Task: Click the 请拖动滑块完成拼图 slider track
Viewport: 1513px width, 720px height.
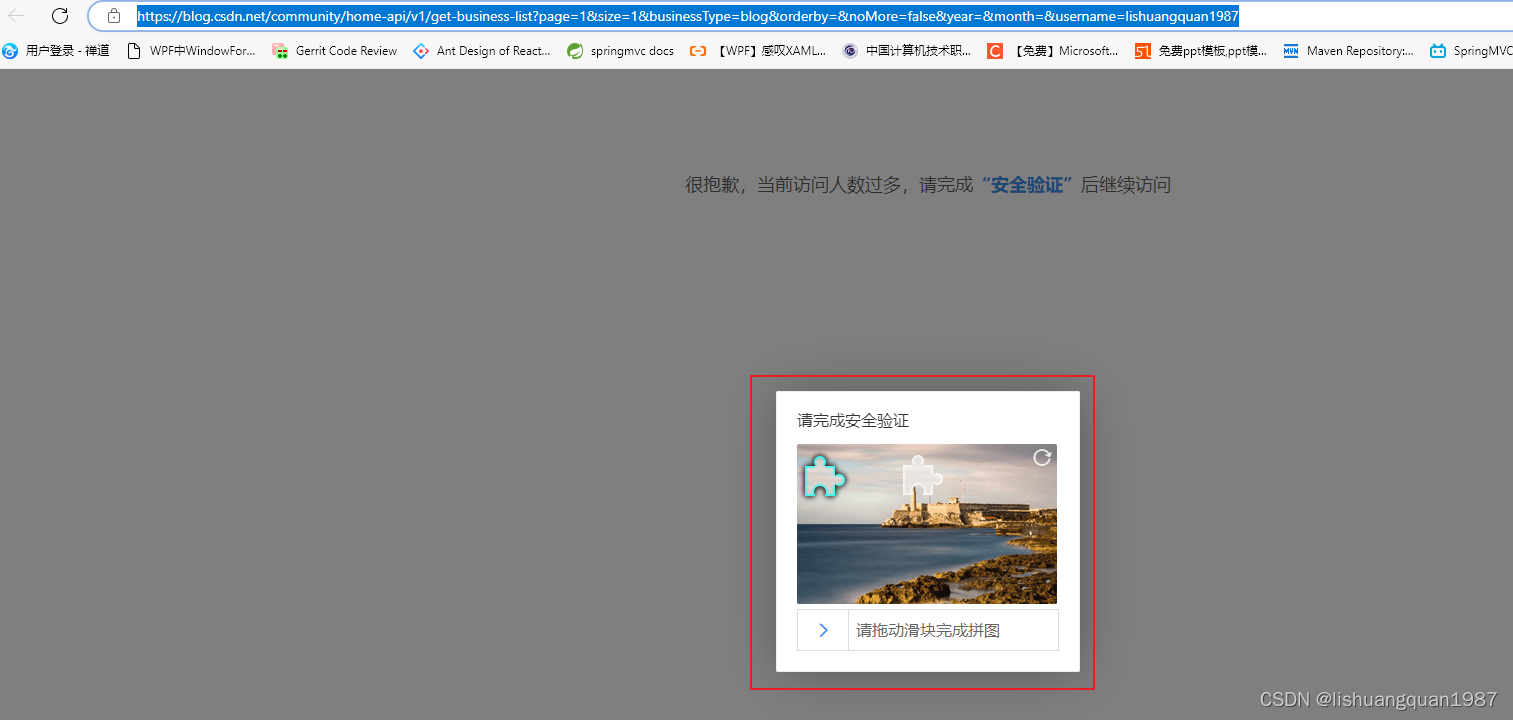Action: coord(952,630)
